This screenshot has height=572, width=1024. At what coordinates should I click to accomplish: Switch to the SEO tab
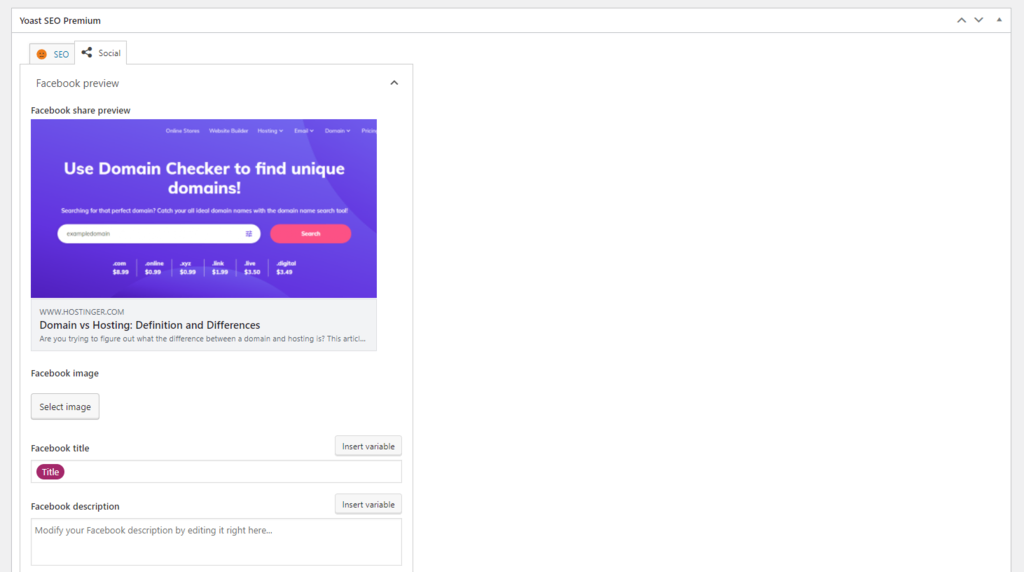pos(52,54)
